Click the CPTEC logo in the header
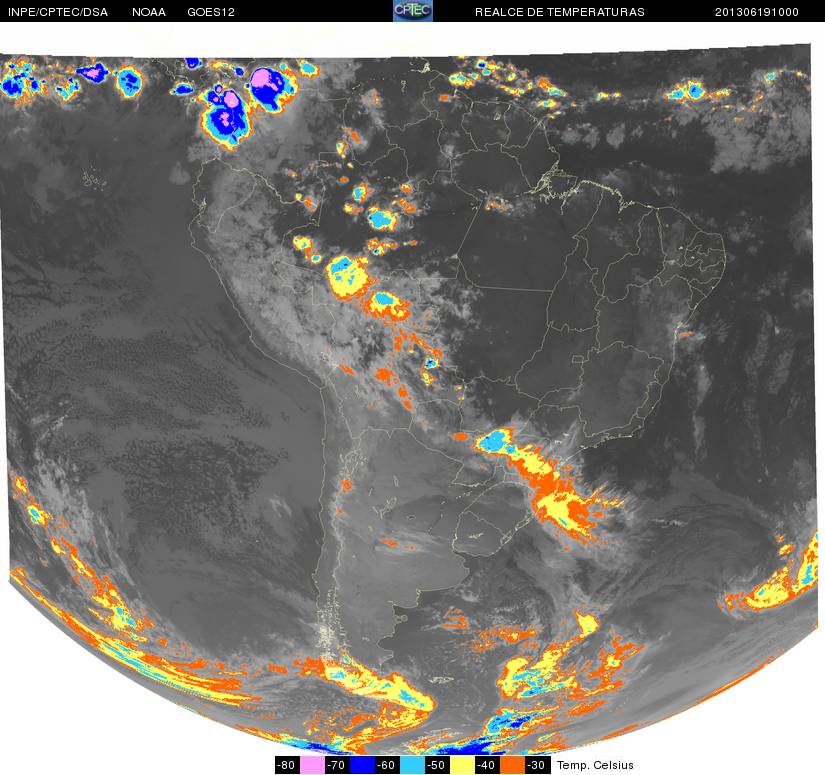825x775 pixels. pyautogui.click(x=413, y=11)
